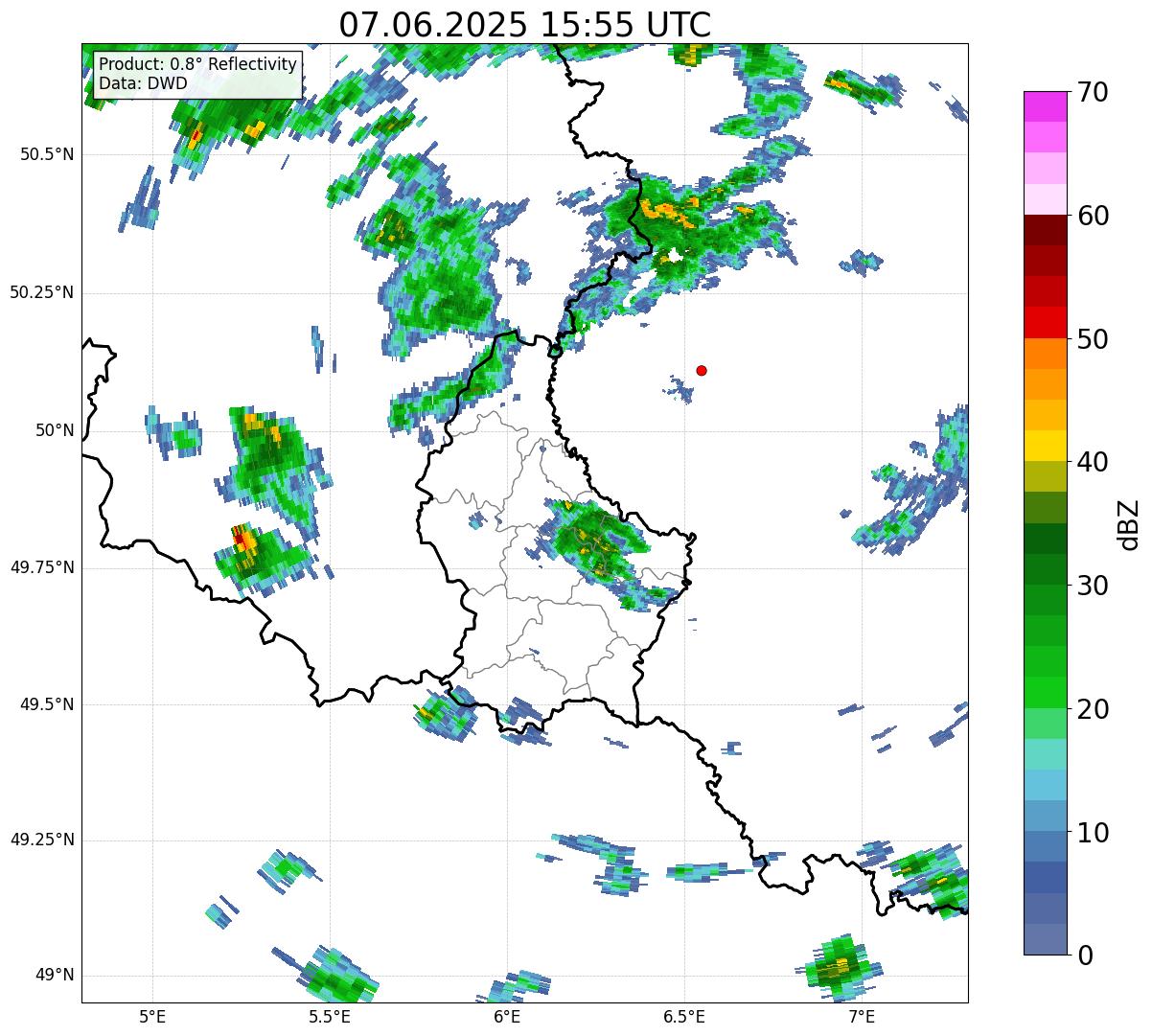Screen dimensions: 1152x1036
Task: Click the colorbar value 60
Action: tap(1094, 216)
